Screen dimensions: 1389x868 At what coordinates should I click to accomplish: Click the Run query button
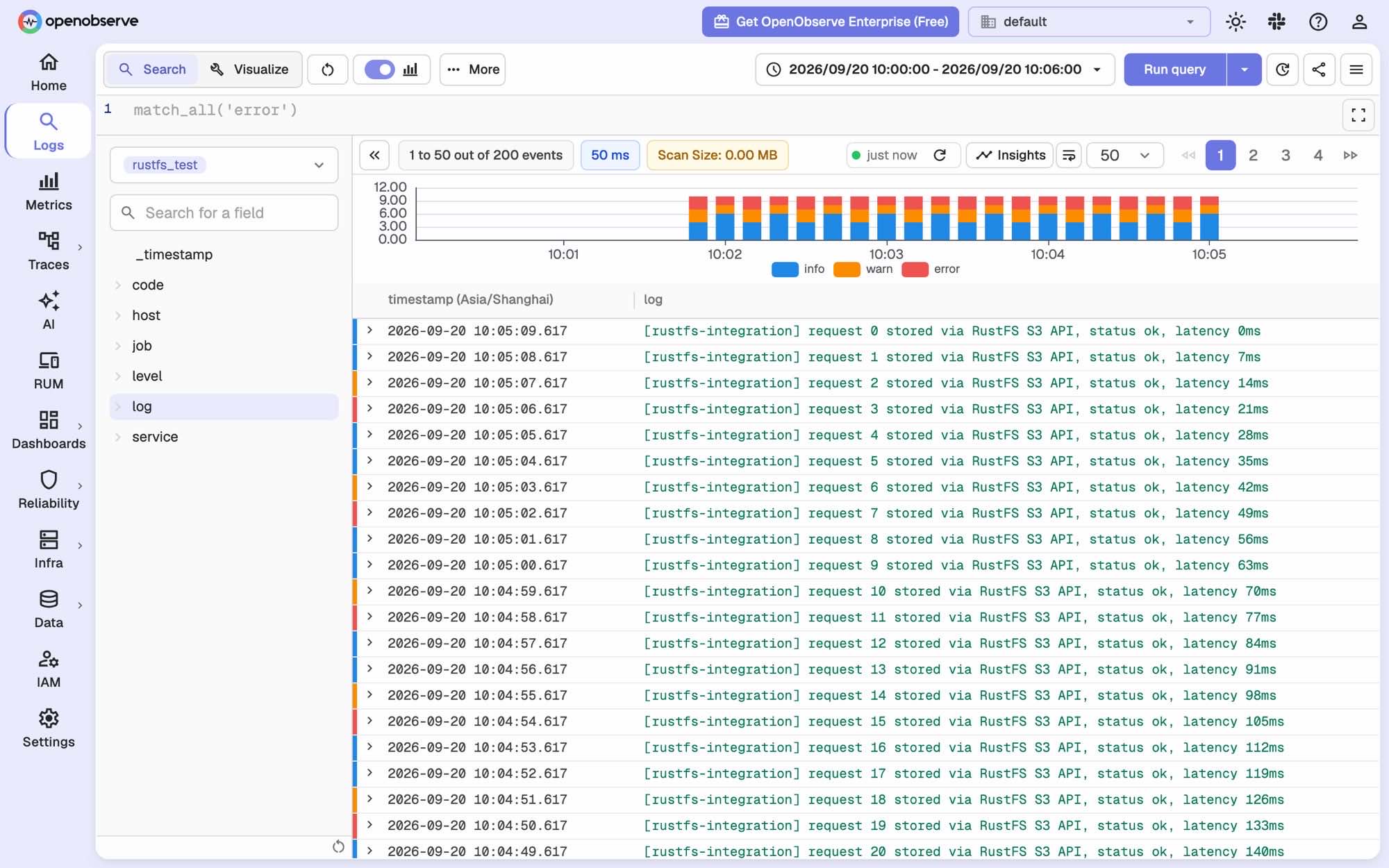click(x=1175, y=69)
